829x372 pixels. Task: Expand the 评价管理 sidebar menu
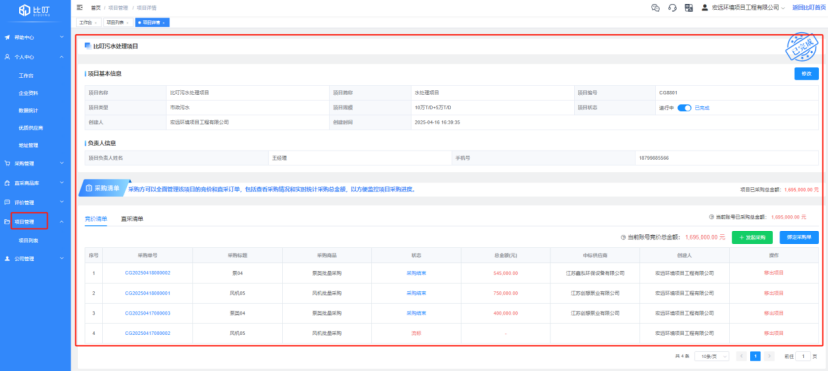tap(62, 202)
